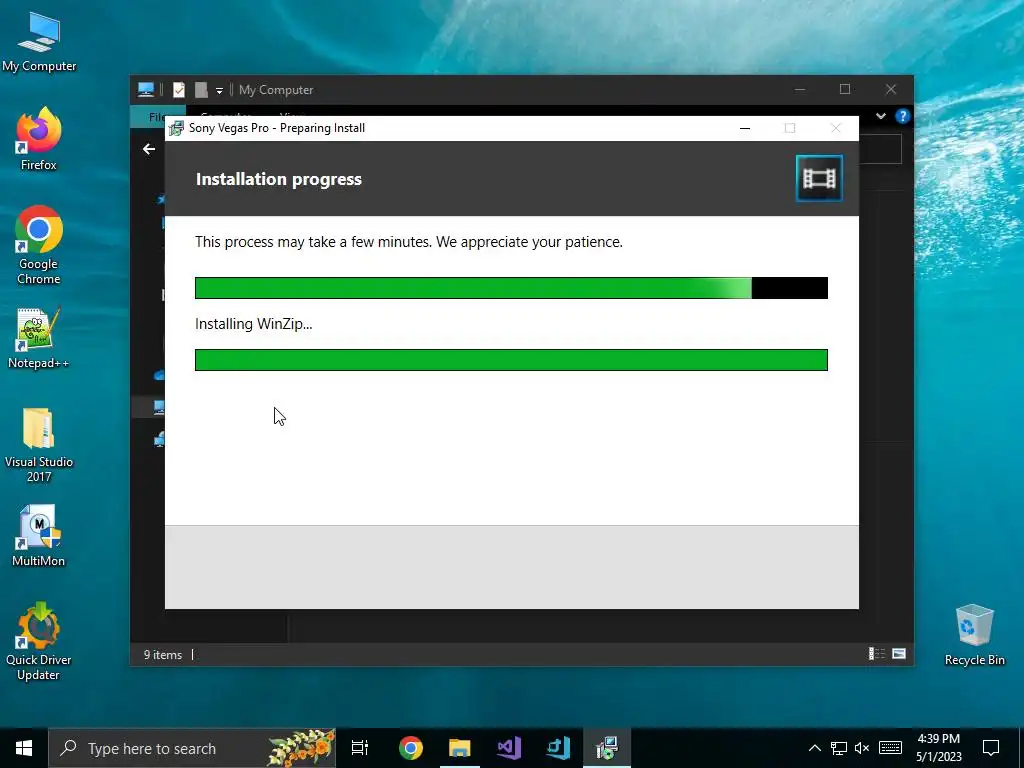Show hidden system tray icons
1024x768 pixels.
814,748
